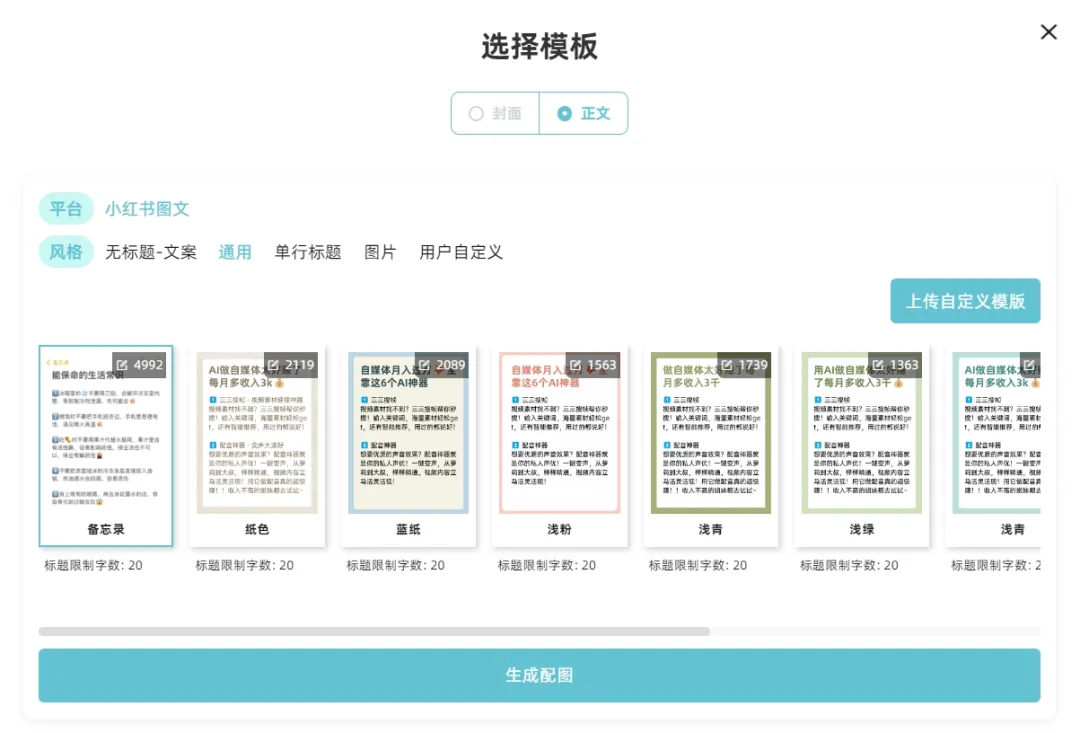Switch to the 通用 style tab

[235, 252]
